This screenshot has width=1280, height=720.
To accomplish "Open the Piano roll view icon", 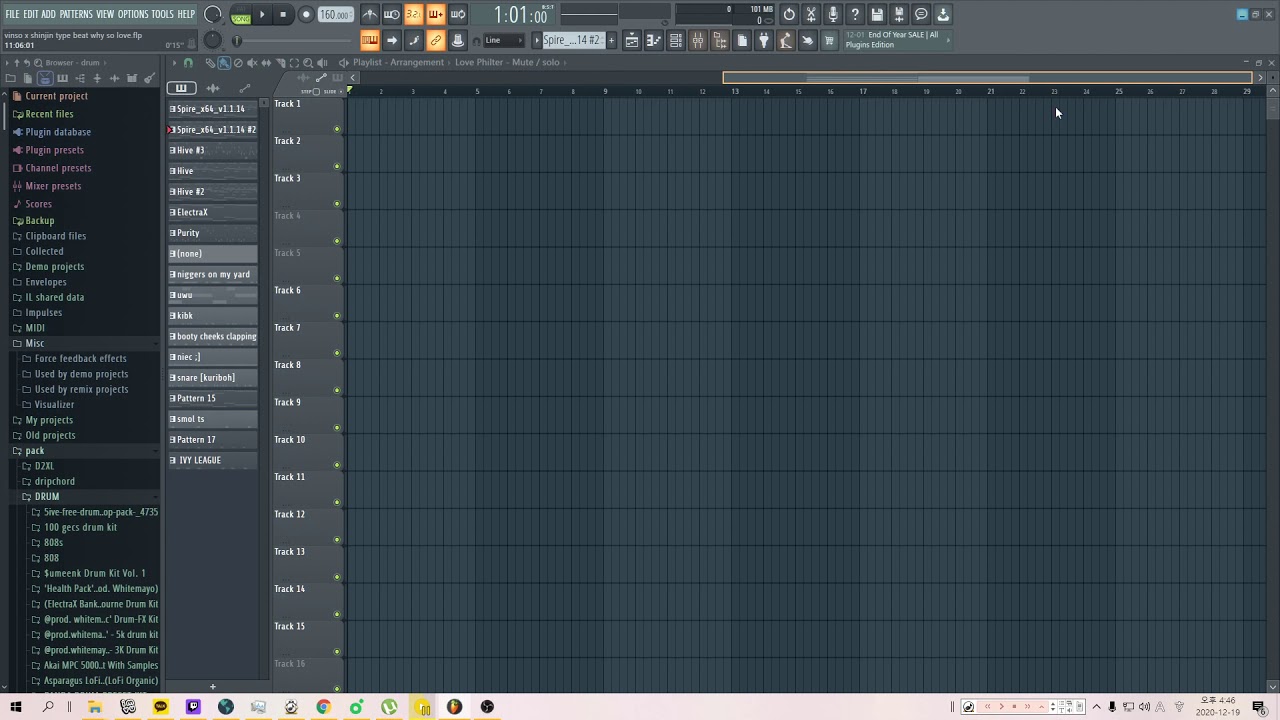I will pyautogui.click(x=654, y=40).
